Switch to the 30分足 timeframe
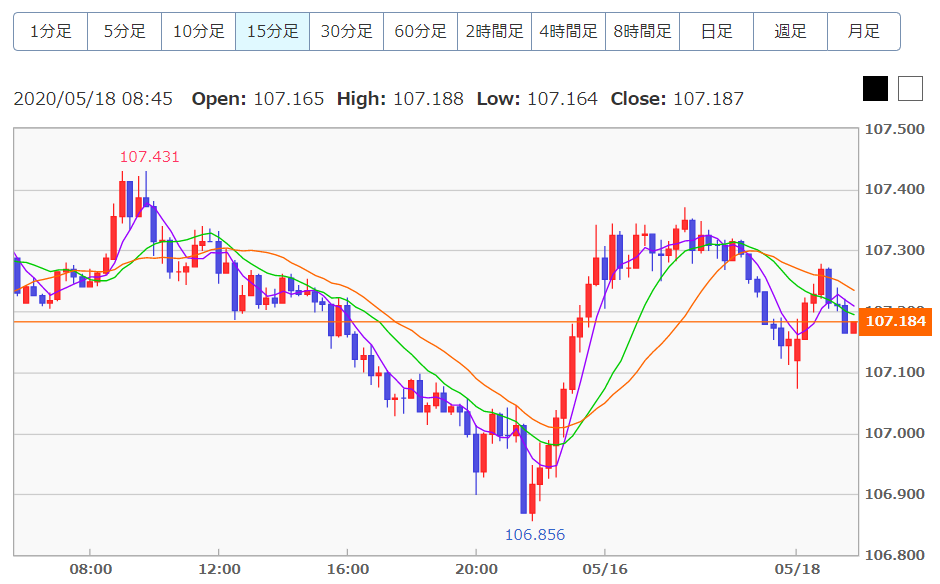 coord(346,31)
